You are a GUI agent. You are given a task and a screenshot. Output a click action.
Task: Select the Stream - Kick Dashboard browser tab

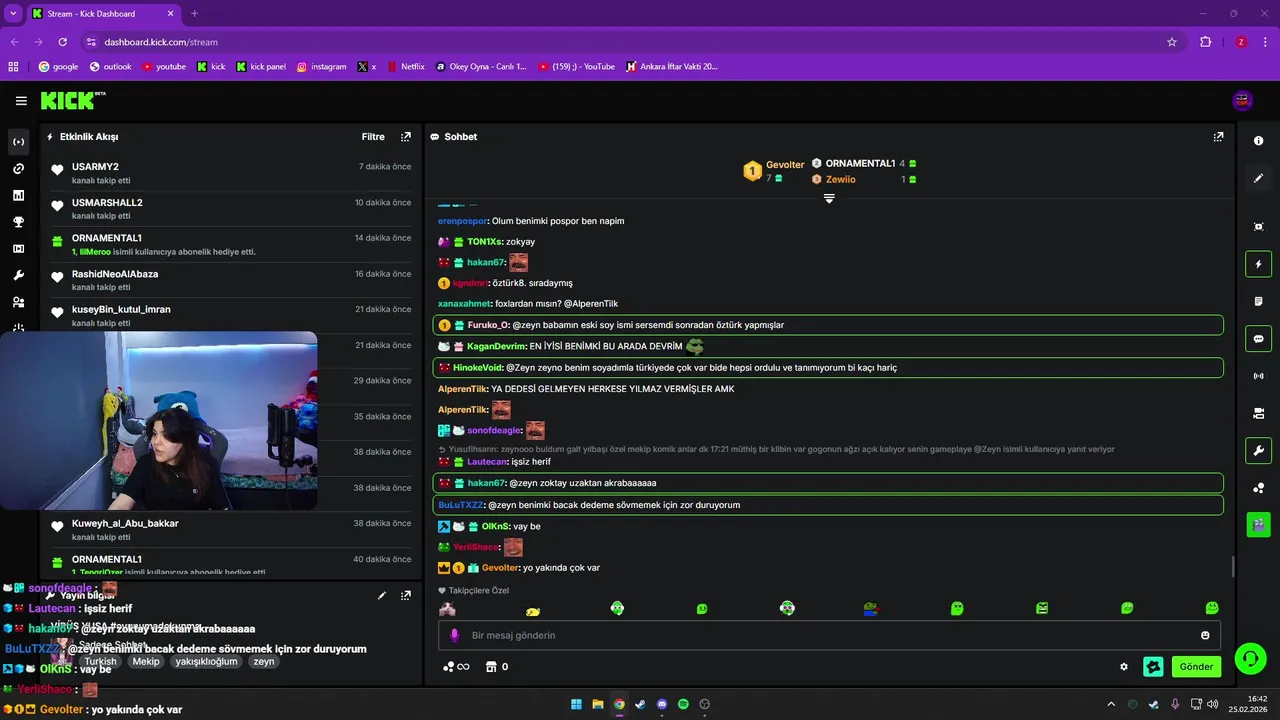(x=102, y=14)
